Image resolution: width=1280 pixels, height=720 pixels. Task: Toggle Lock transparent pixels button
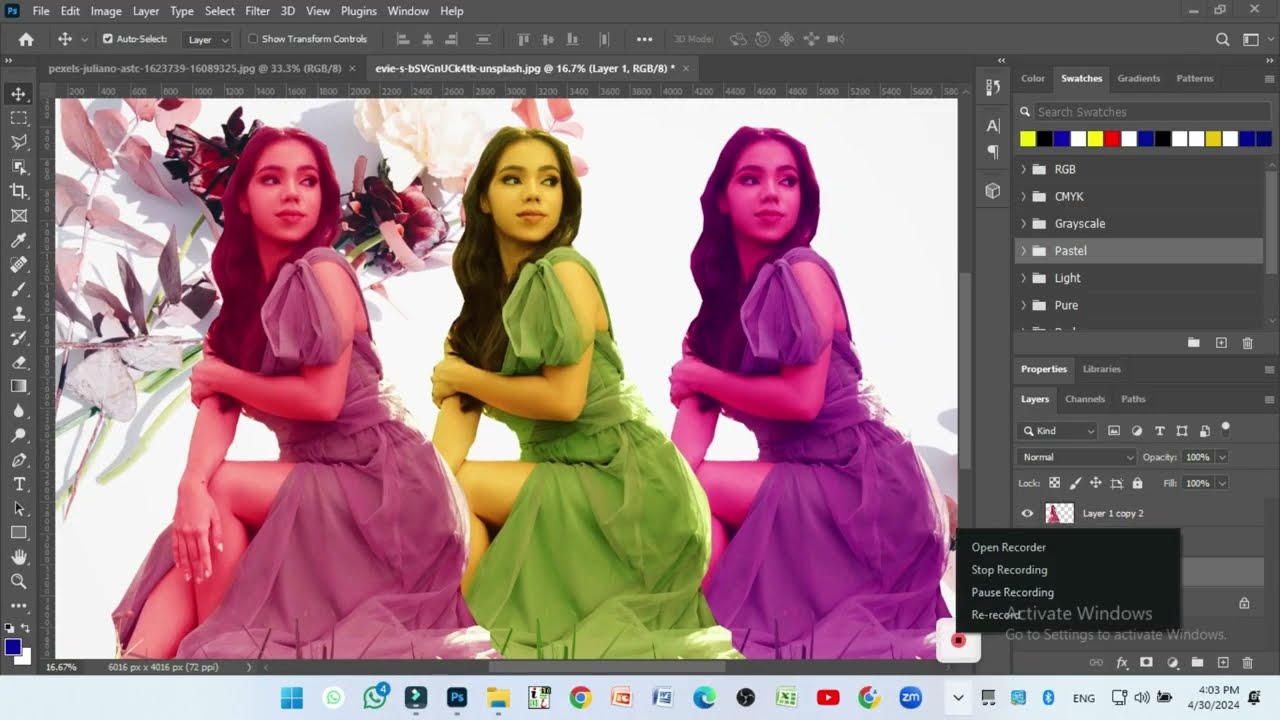(x=1054, y=483)
